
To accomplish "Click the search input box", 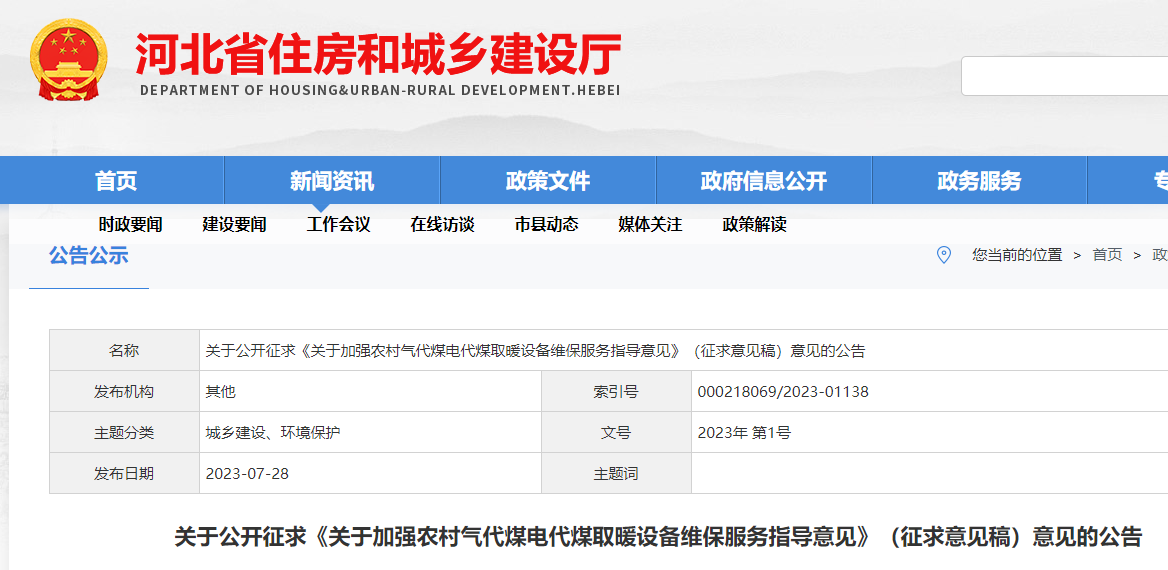I will pyautogui.click(x=1064, y=76).
